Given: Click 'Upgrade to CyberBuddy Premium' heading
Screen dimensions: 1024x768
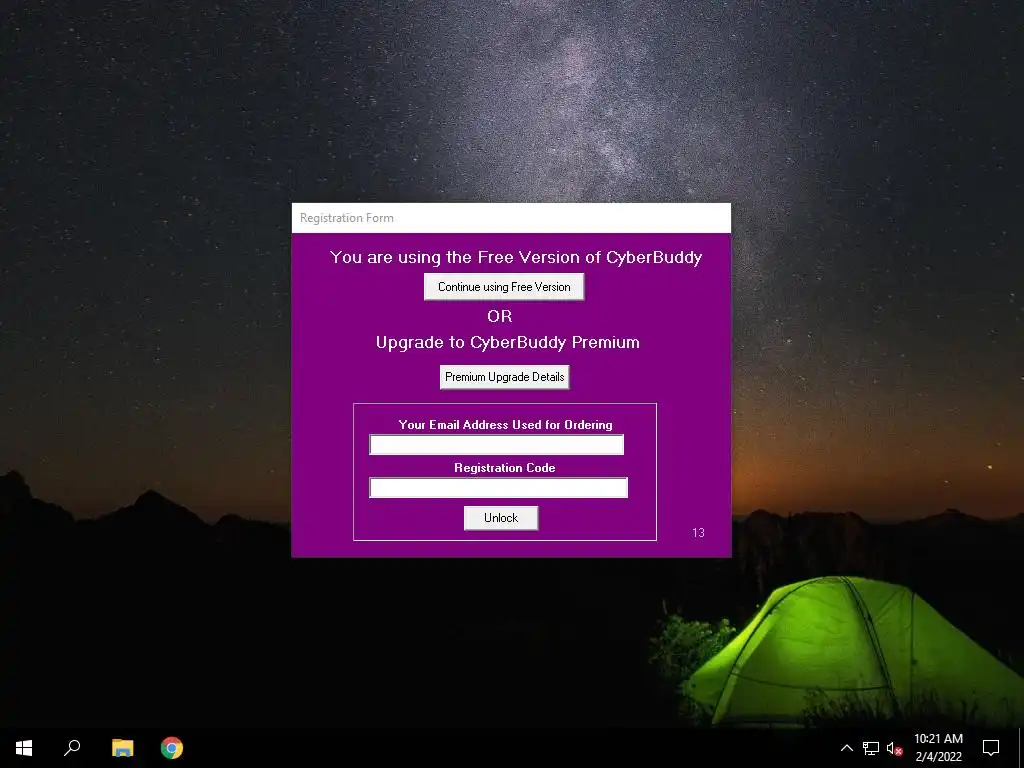Looking at the screenshot, I should tap(507, 342).
